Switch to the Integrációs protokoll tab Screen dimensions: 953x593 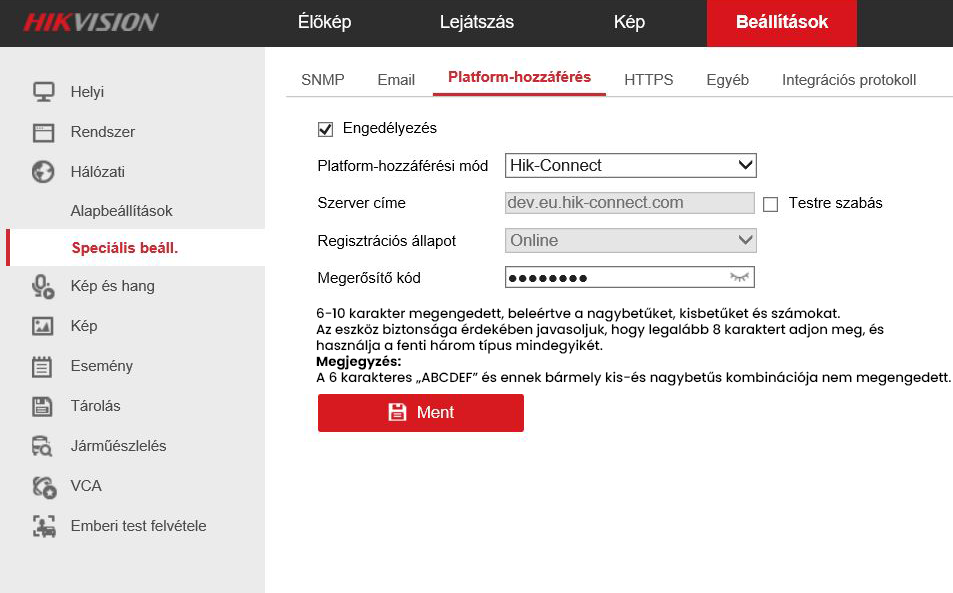[x=848, y=80]
